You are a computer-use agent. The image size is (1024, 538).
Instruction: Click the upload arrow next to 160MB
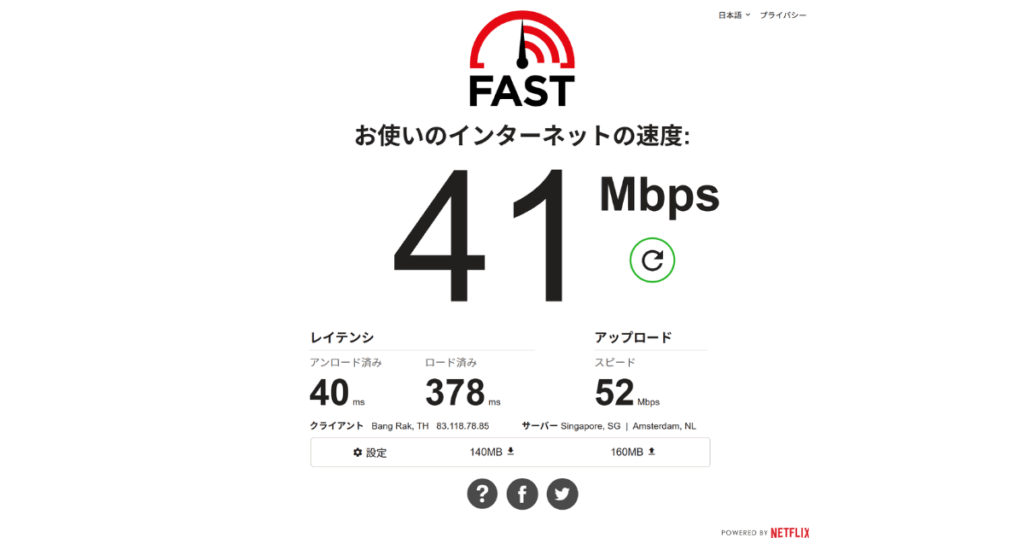[651, 451]
